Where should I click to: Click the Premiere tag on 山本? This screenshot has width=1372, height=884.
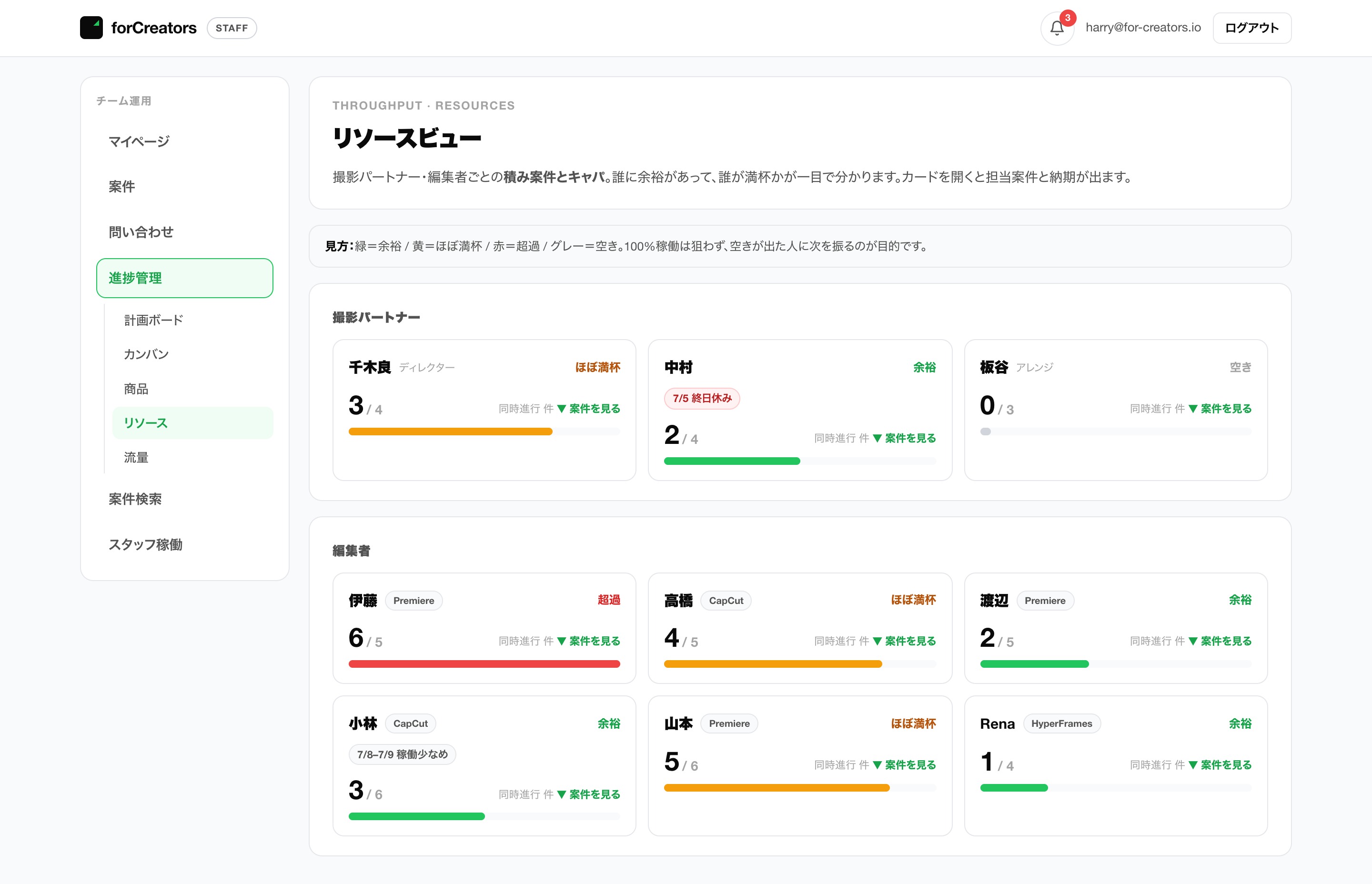(x=729, y=724)
